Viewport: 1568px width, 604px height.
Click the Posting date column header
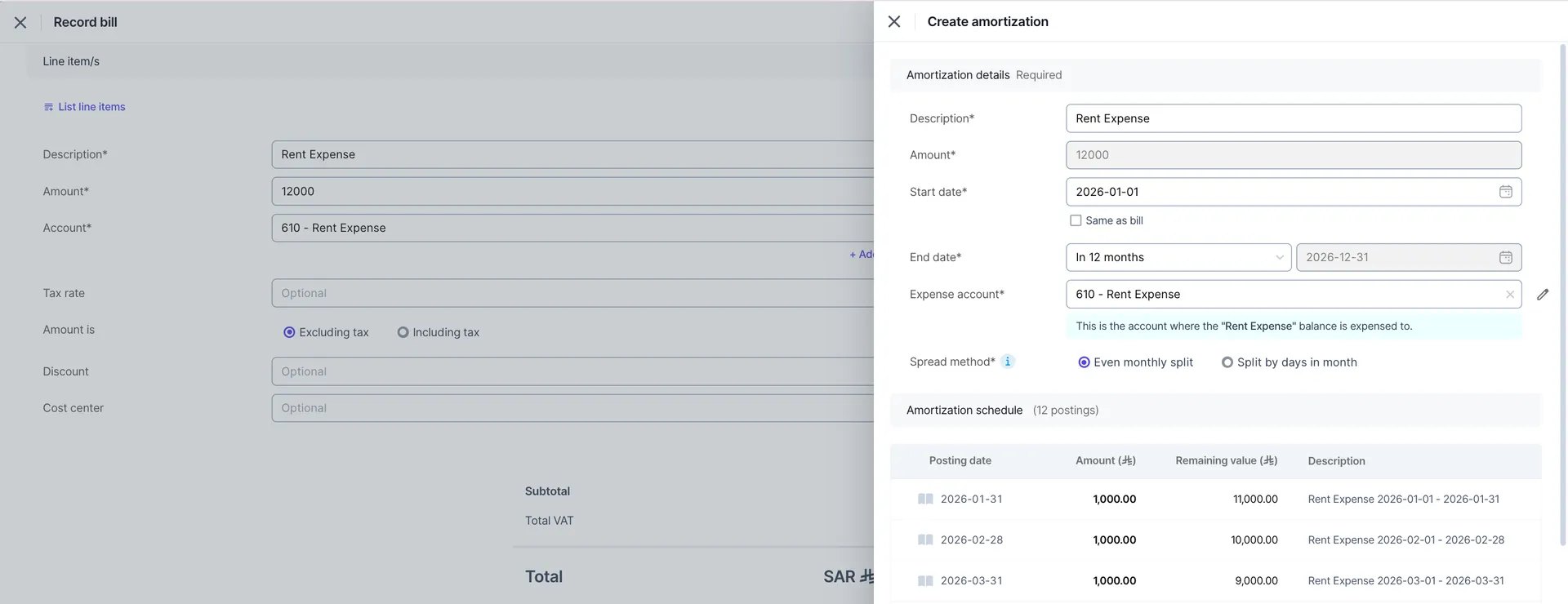click(960, 460)
